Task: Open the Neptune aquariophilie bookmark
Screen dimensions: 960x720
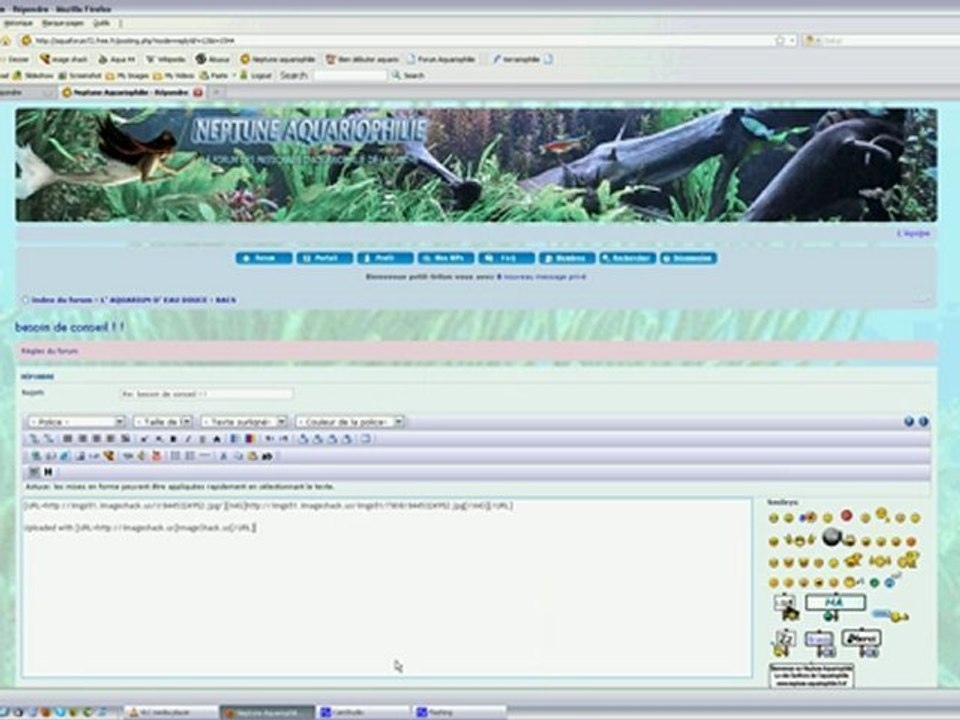Action: point(278,59)
